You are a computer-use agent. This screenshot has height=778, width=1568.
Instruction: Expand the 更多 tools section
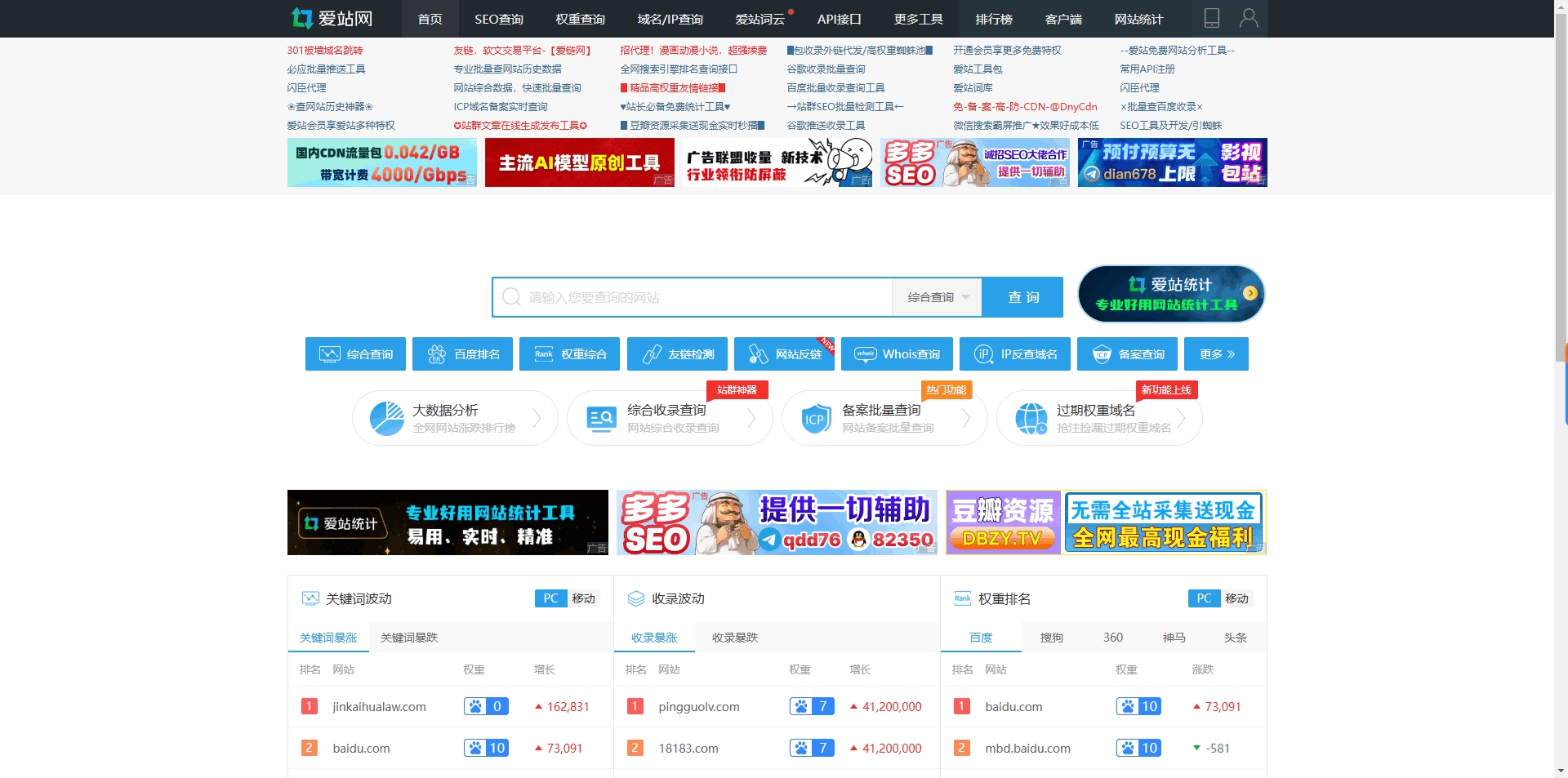pos(1215,353)
